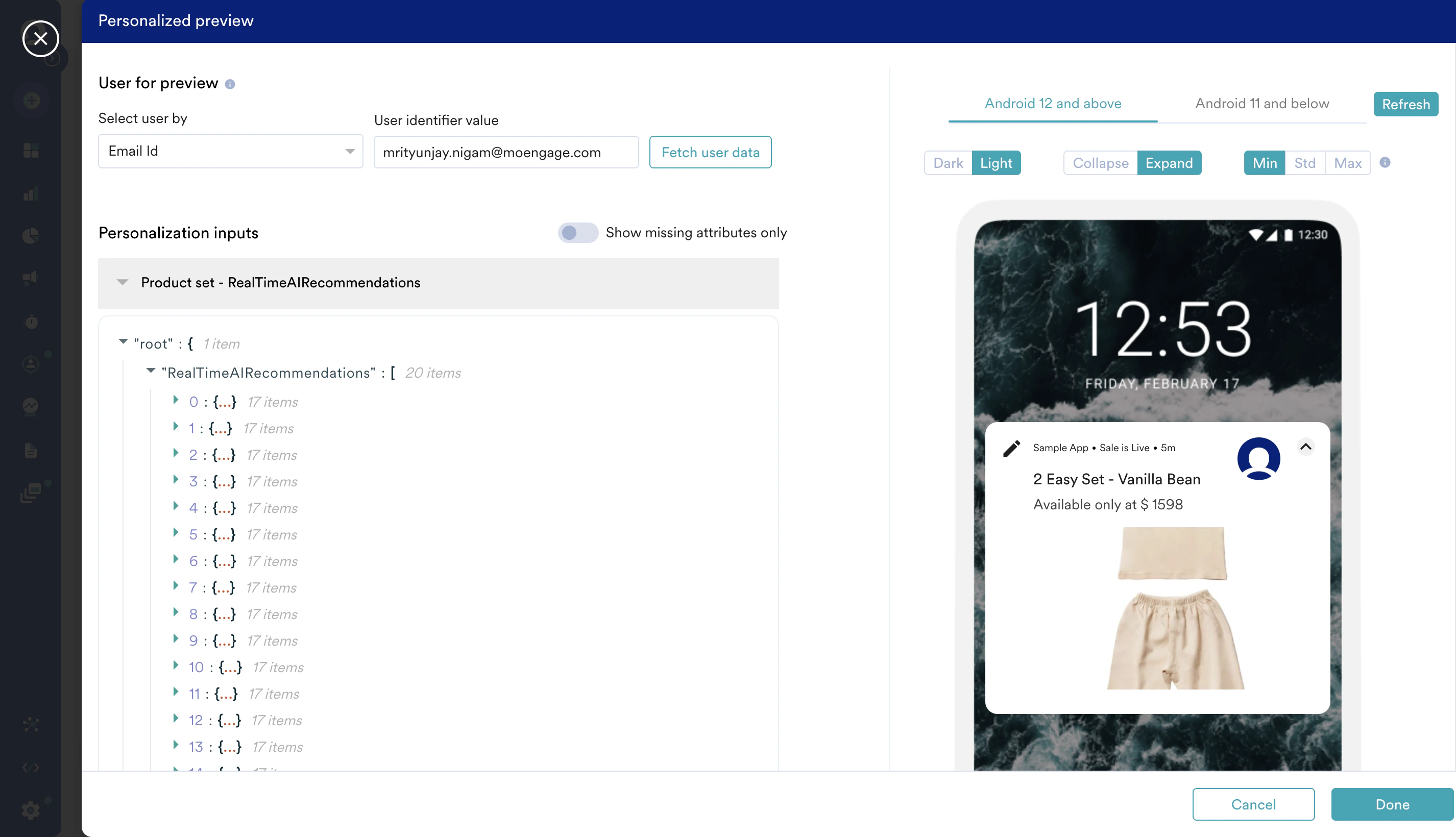This screenshot has width=1456, height=837.
Task: Set notification preview to Collapse
Action: [x=1100, y=163]
